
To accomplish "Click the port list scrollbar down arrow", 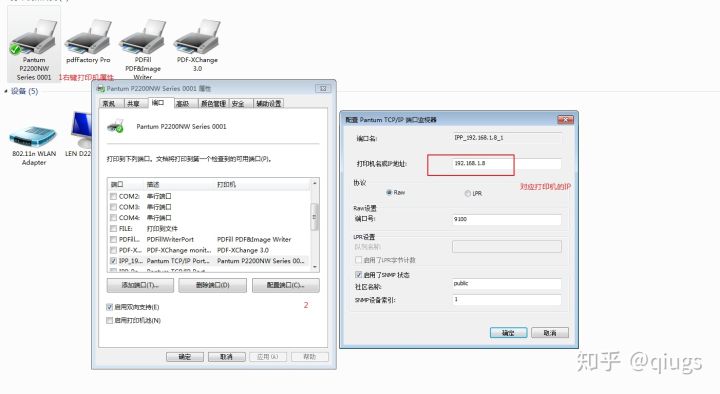I will pos(315,267).
